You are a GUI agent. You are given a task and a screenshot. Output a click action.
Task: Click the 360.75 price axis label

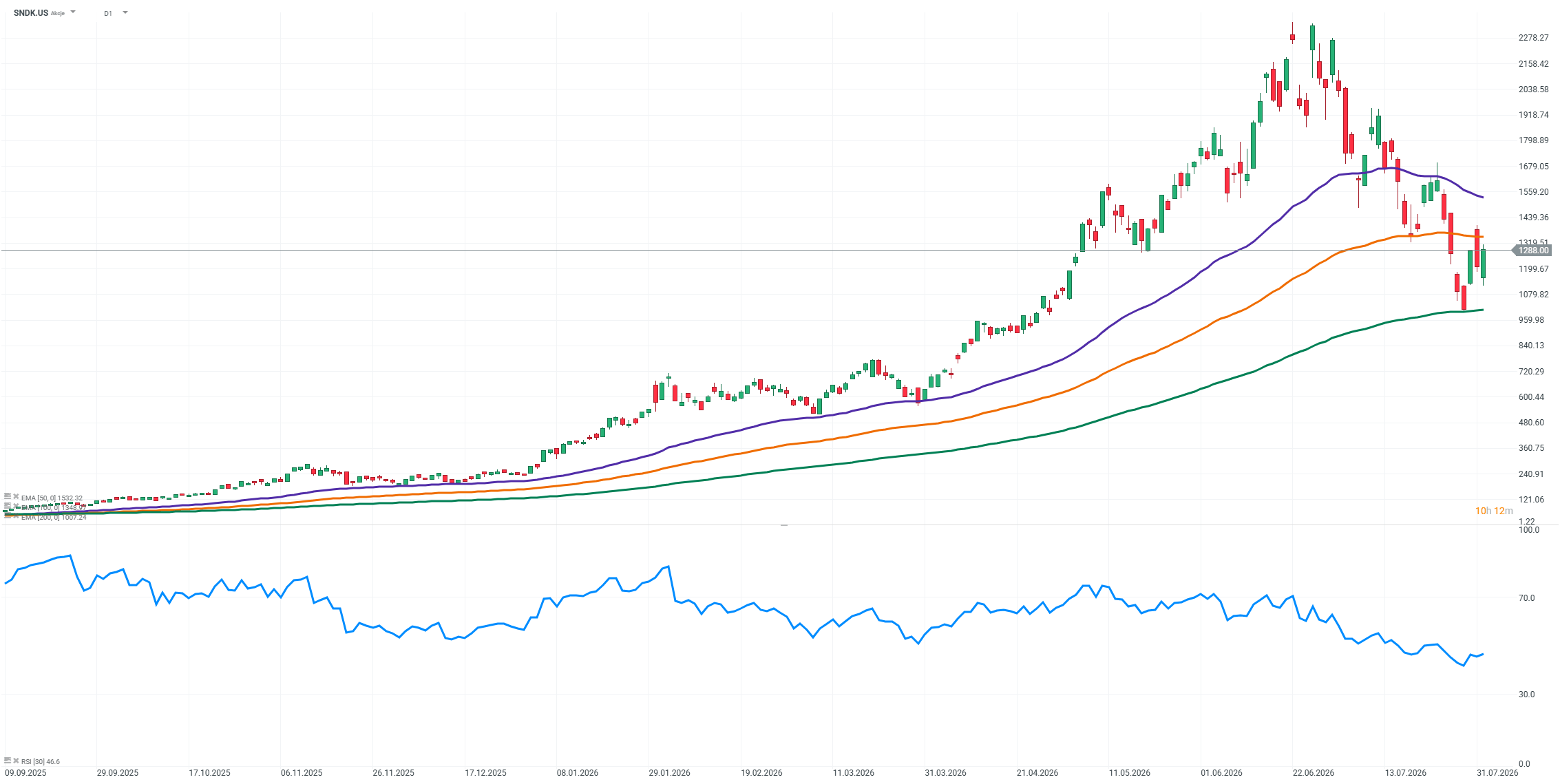(x=1533, y=448)
